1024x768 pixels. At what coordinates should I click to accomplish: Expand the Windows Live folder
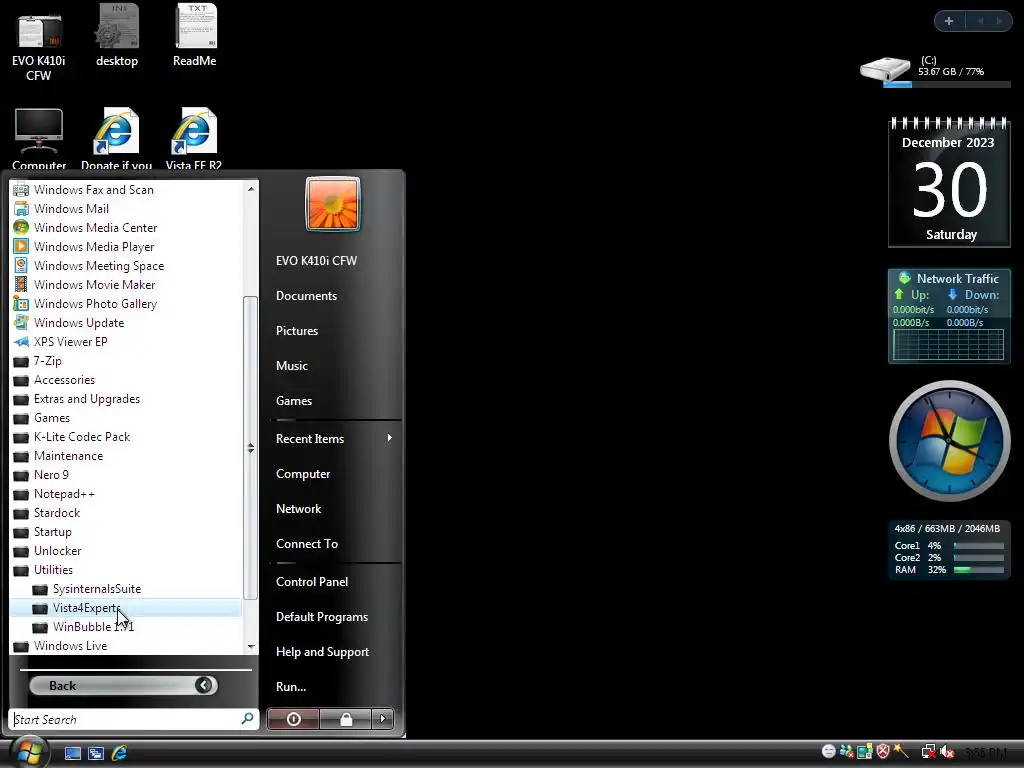pyautogui.click(x=126, y=646)
